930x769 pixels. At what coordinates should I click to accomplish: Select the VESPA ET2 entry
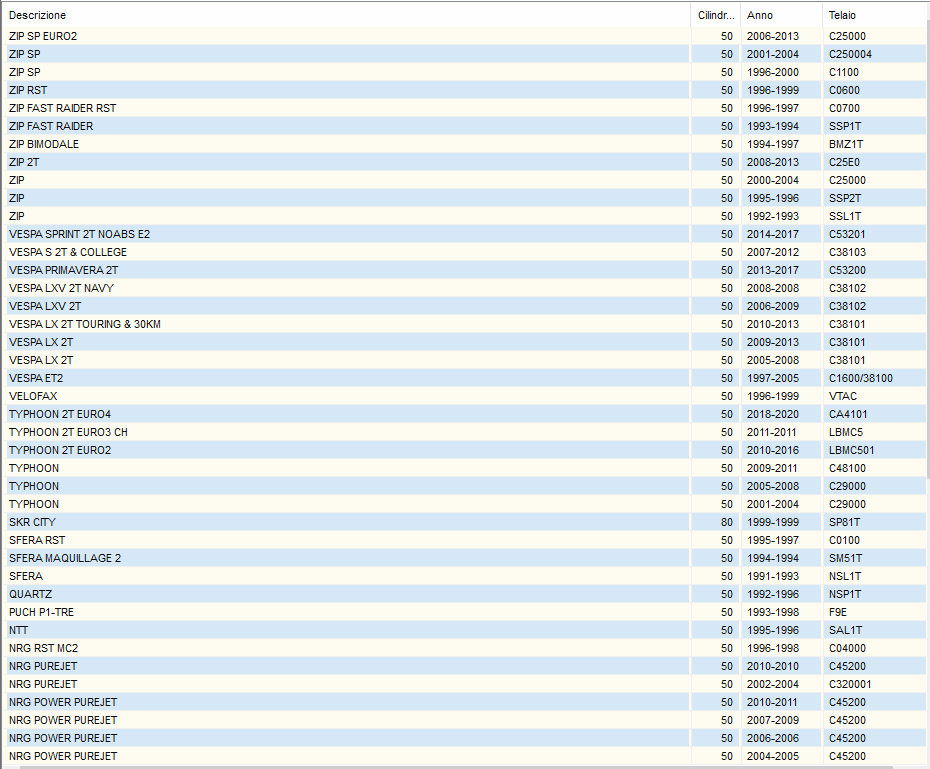36,378
